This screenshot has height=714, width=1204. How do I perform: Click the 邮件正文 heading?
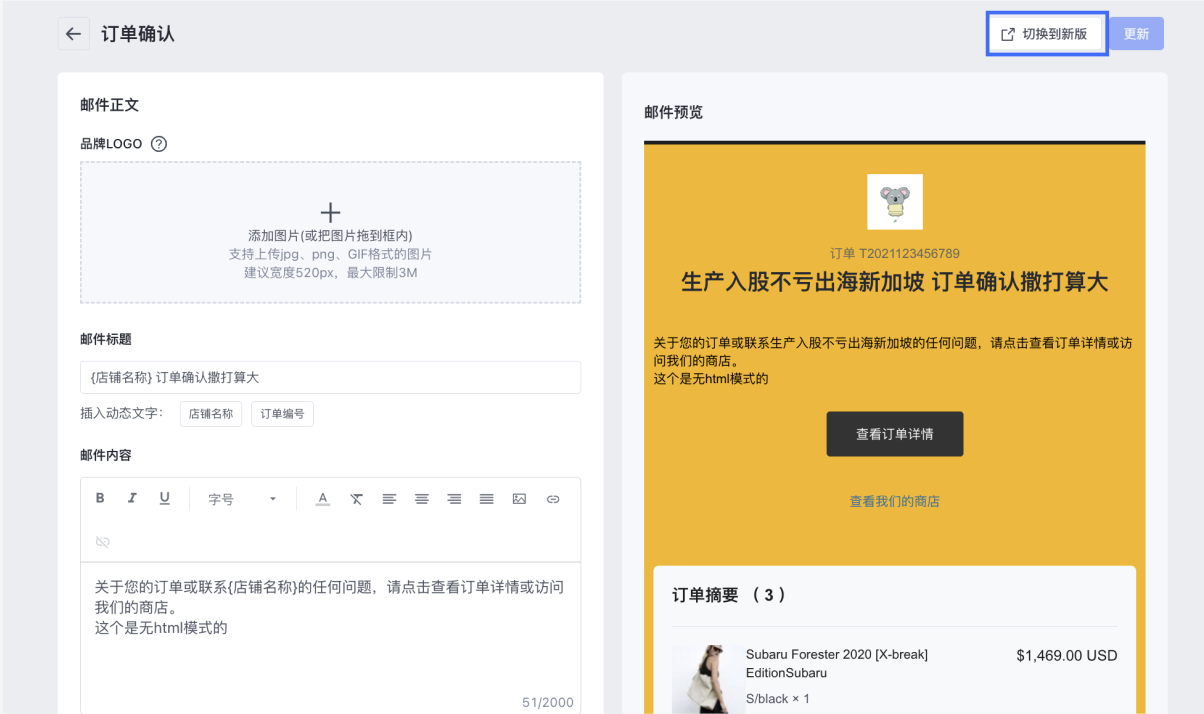pyautogui.click(x=109, y=105)
